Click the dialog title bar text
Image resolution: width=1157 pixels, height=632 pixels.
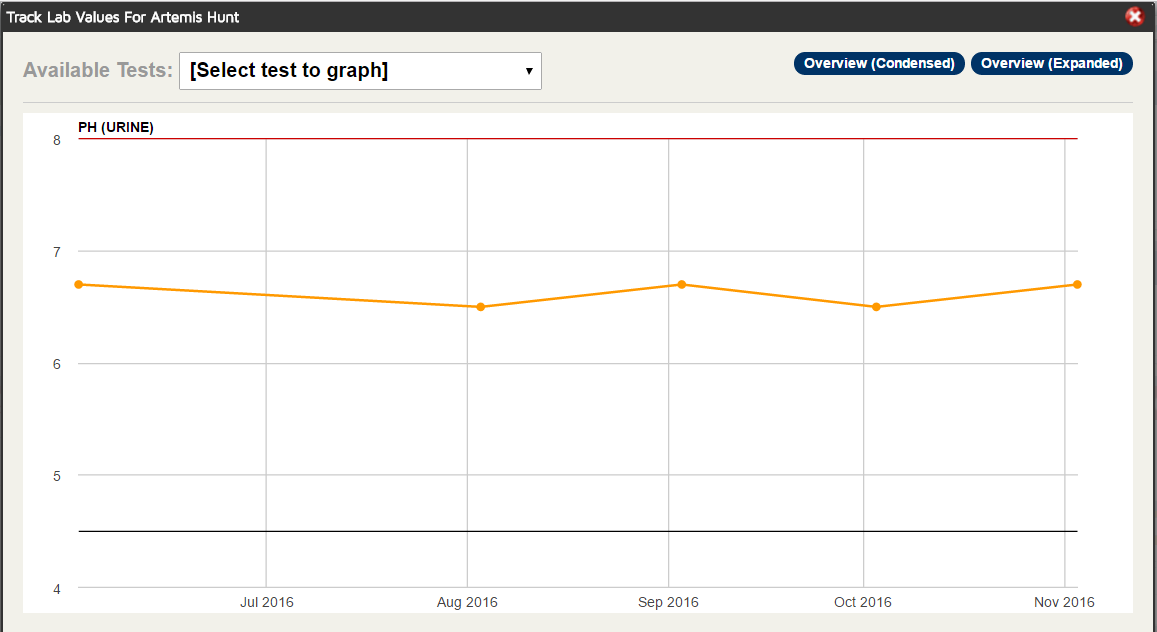coord(122,17)
